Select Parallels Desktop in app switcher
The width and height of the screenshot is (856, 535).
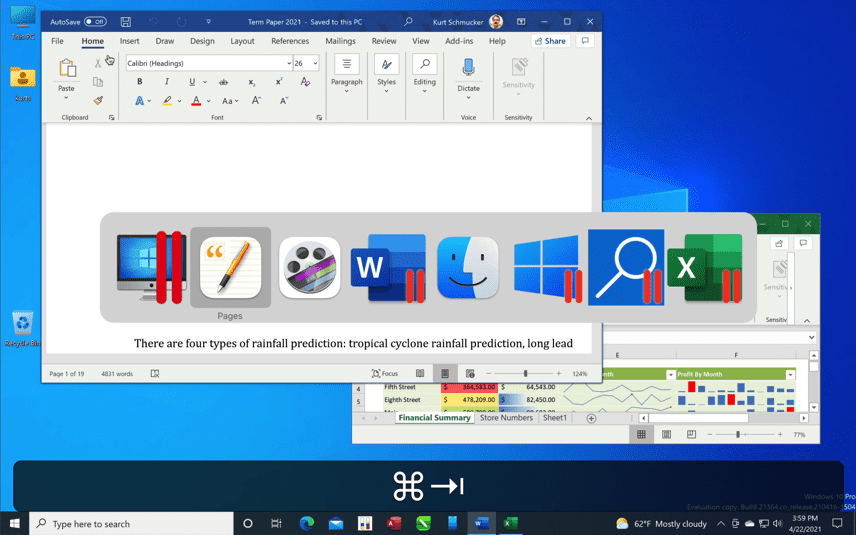point(150,268)
